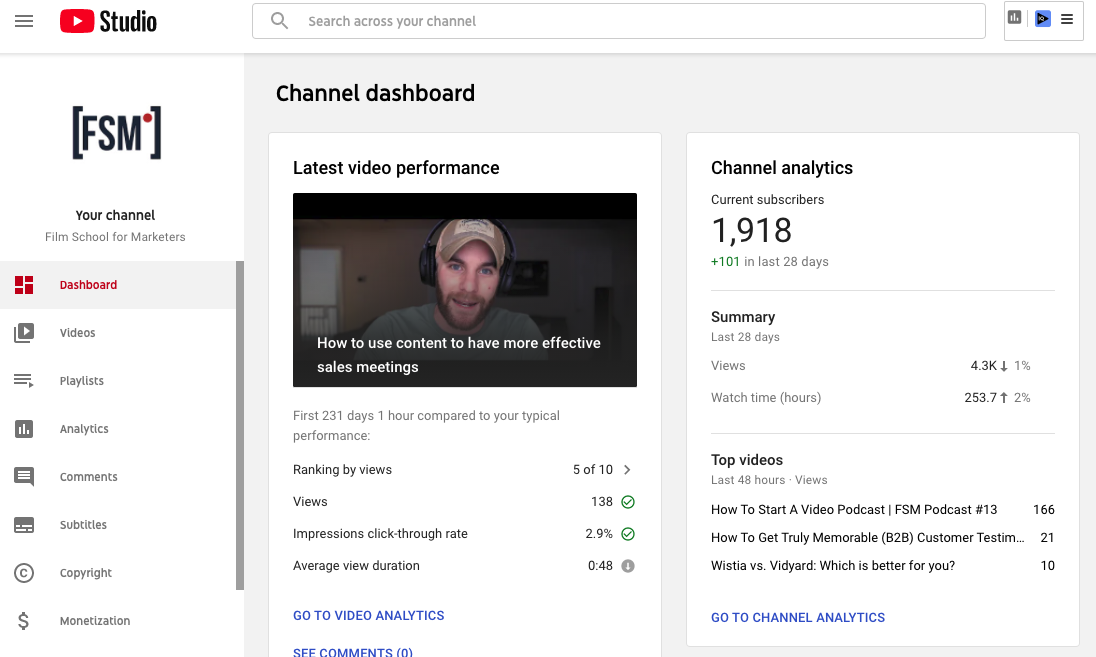Screen dimensions: 1096x657
Task: Click the Top videos heading
Action: point(747,460)
